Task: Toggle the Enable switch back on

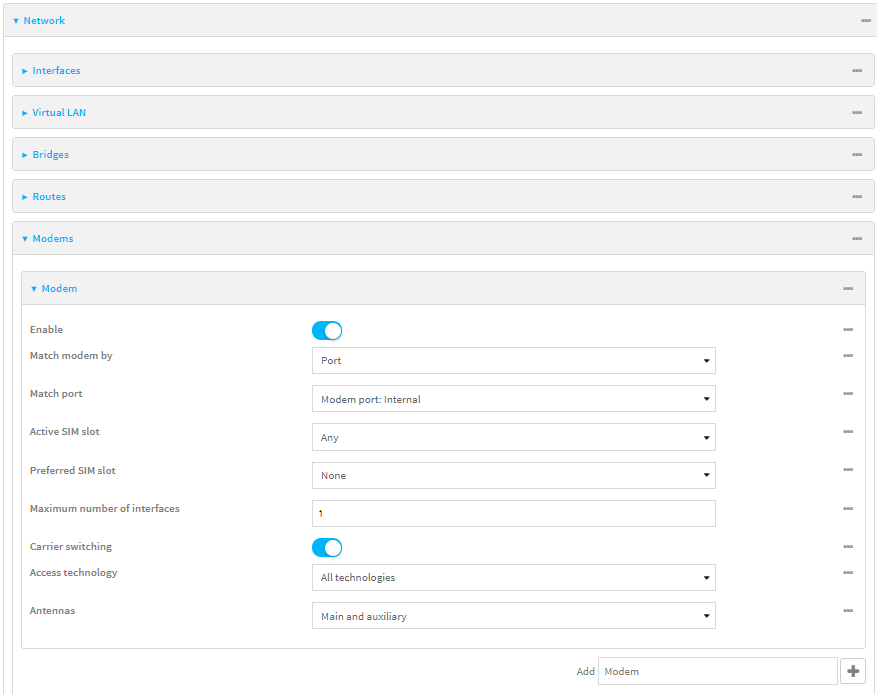Action: pos(325,330)
